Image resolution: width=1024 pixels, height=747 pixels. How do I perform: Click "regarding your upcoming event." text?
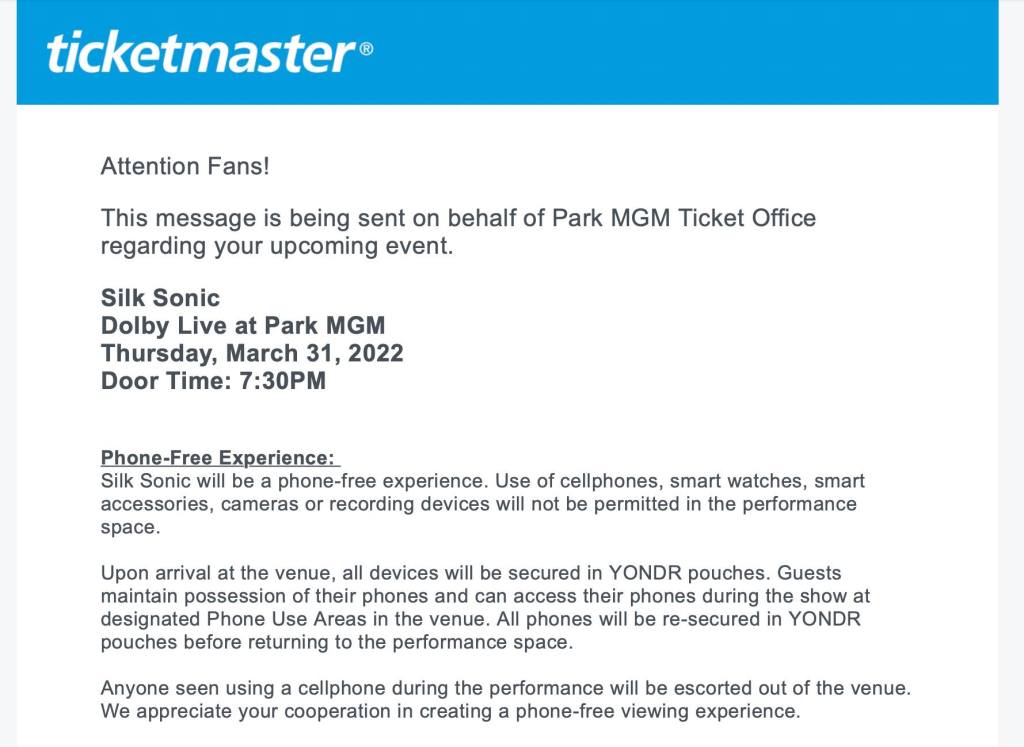click(277, 246)
